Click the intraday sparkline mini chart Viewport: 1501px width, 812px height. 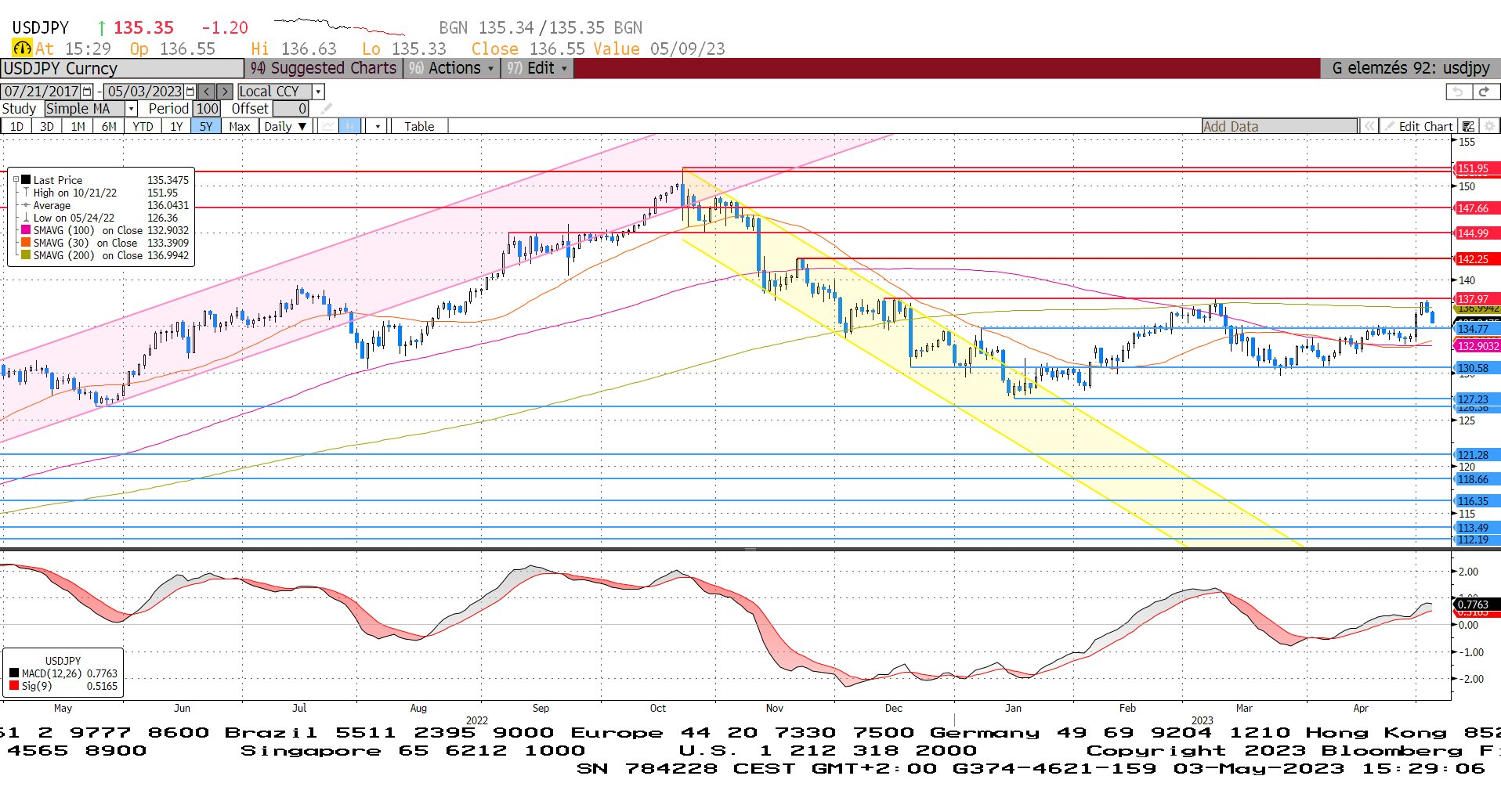tap(339, 27)
